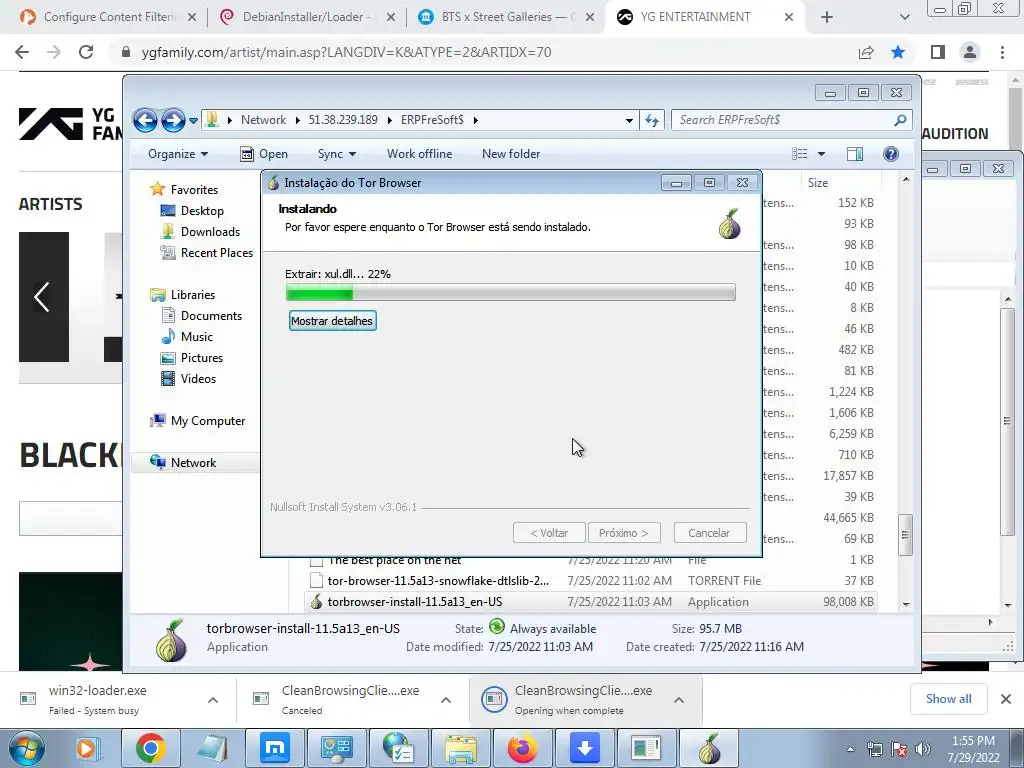Toggle the preview pane icon
This screenshot has height=768, width=1024.
coord(855,154)
